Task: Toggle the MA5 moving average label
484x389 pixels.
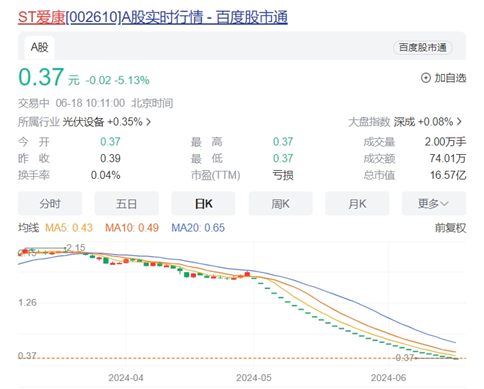Action: [69, 228]
